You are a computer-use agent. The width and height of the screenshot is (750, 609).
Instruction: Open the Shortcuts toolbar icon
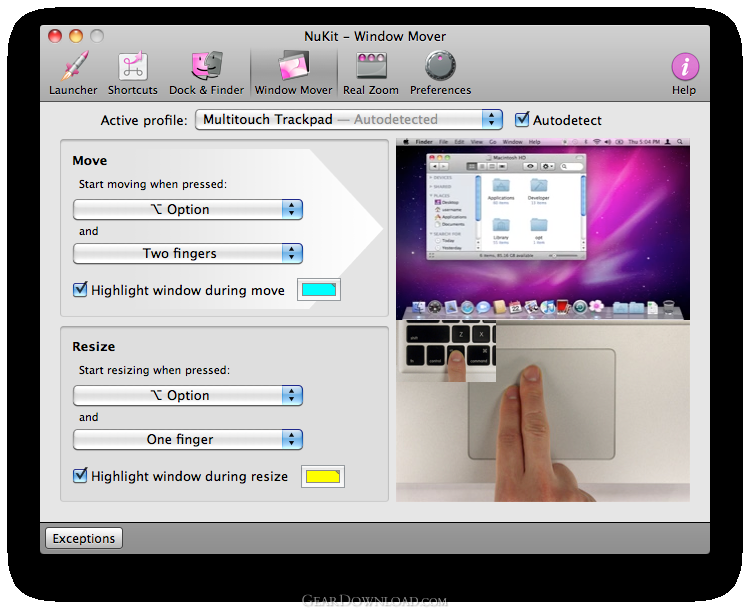tap(133, 66)
